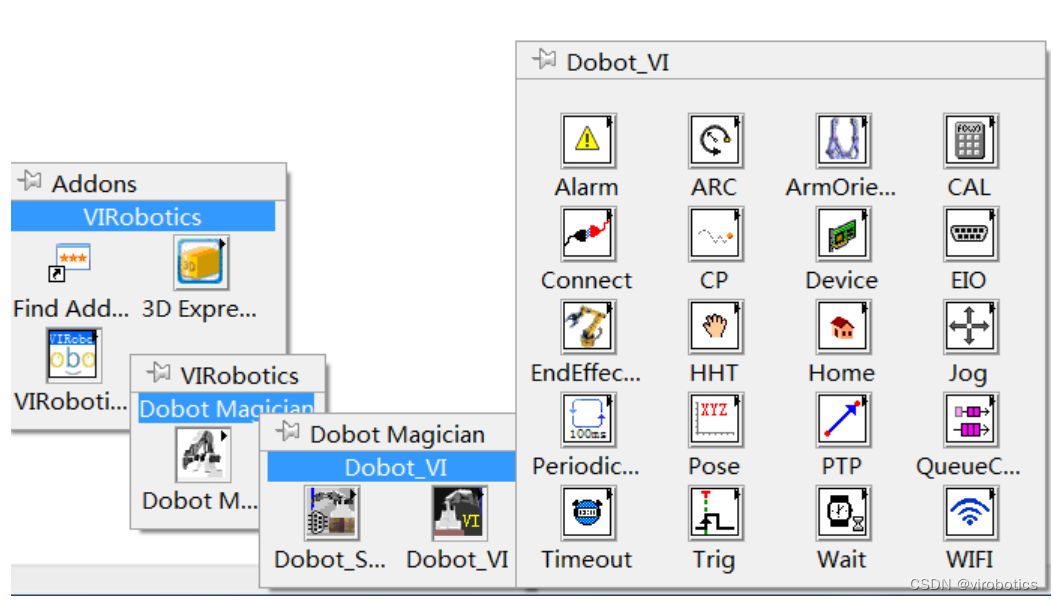The image size is (1053, 600).
Task: Select the EIO port icon
Action: coord(971,234)
